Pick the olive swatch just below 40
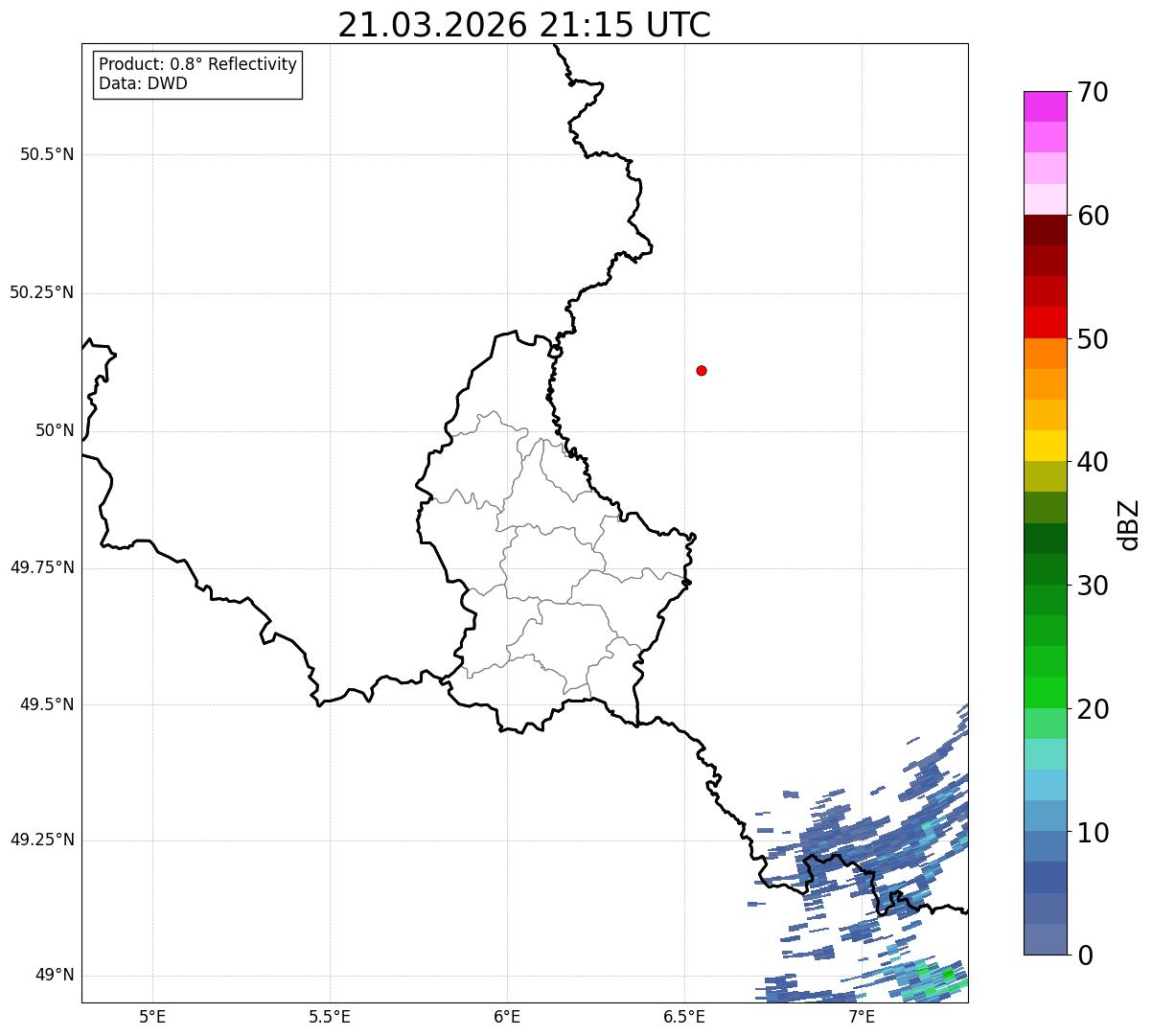The height and width of the screenshot is (1036, 1152). 1045,476
